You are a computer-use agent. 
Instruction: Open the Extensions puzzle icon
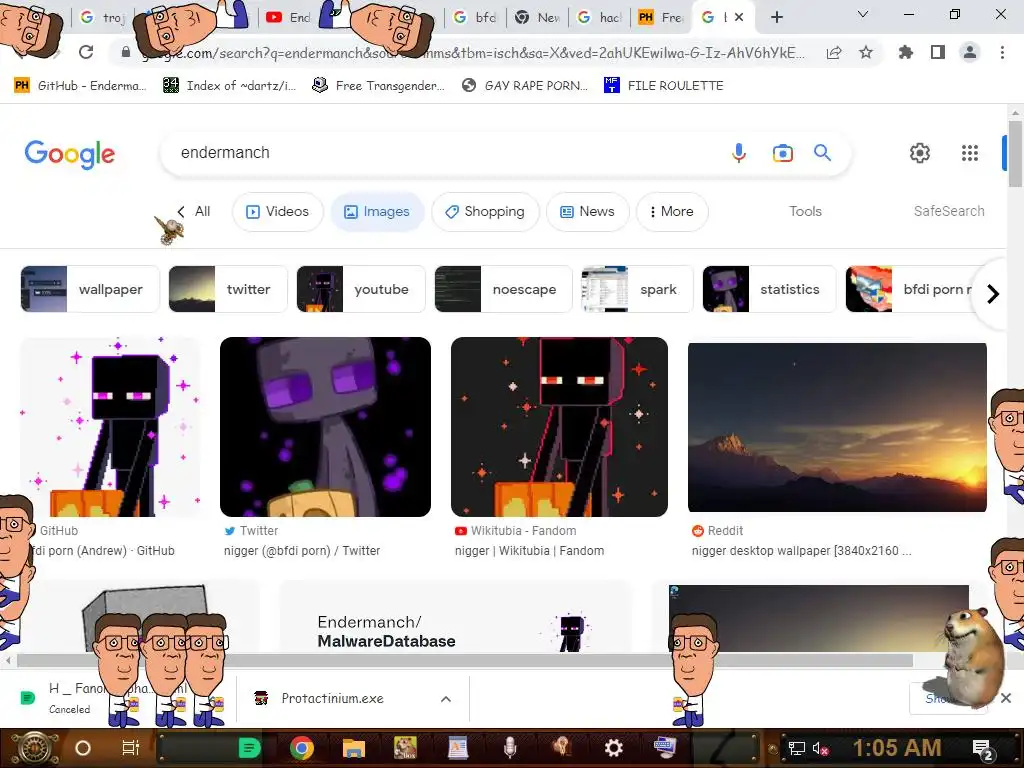(x=905, y=52)
